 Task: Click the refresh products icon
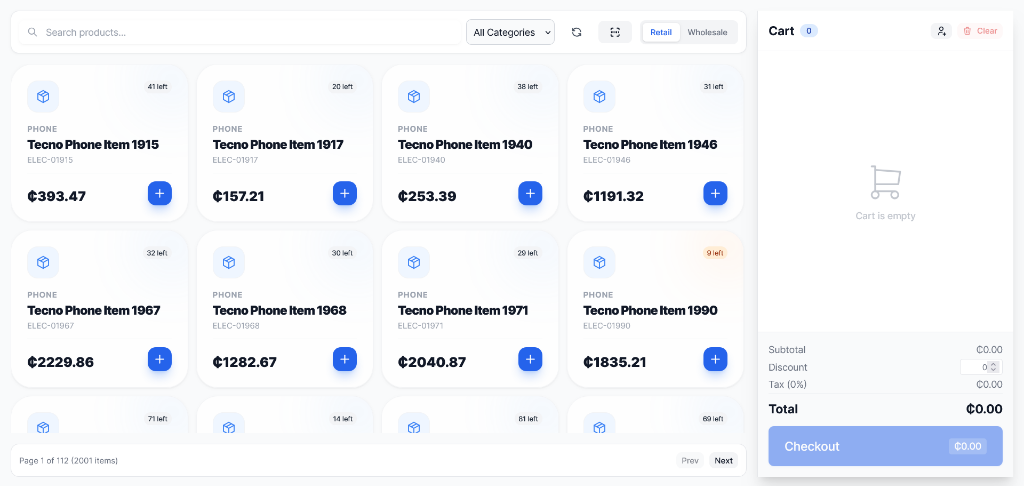(x=576, y=32)
